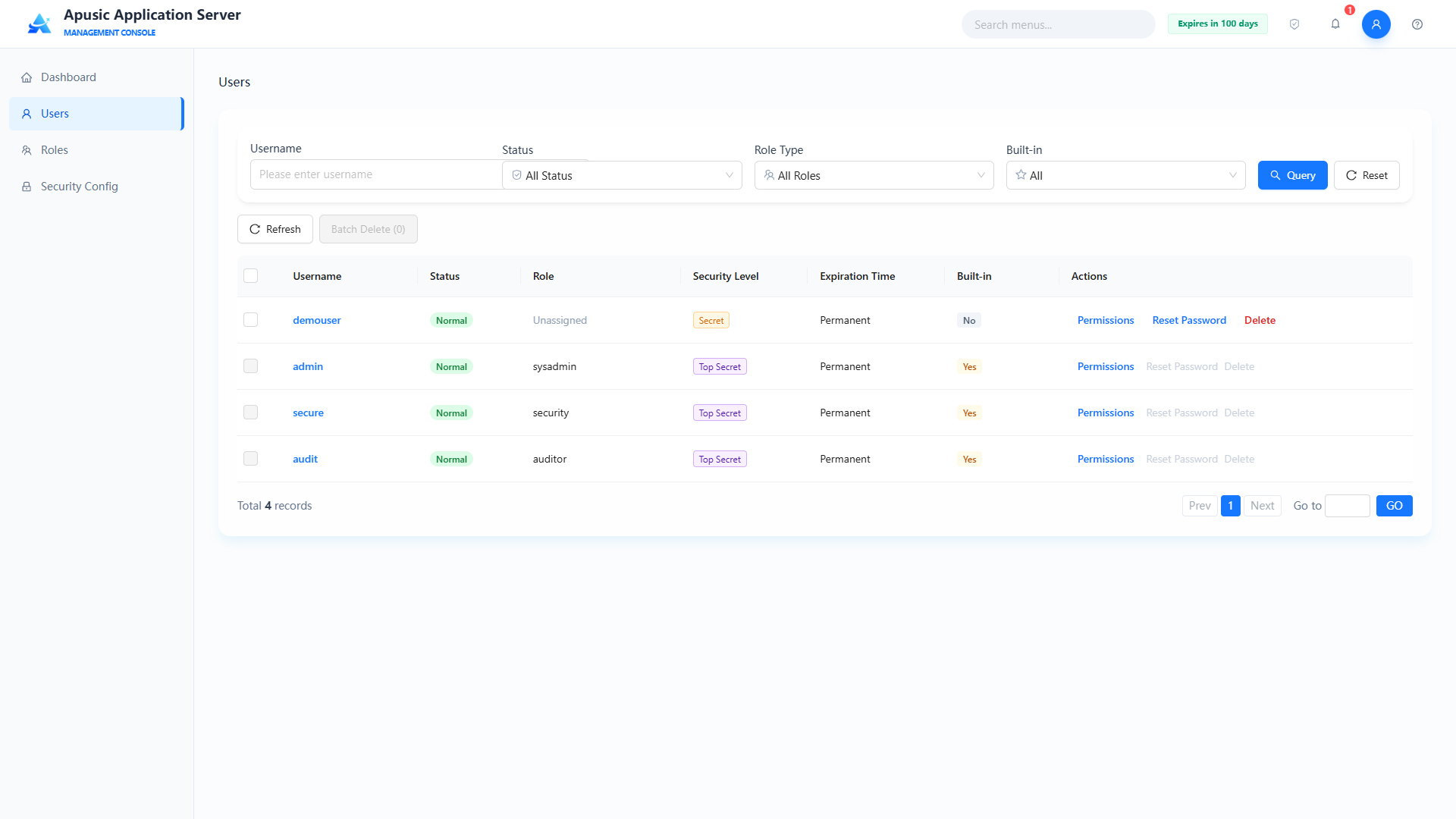Focus the Search menus field

coord(1058,24)
